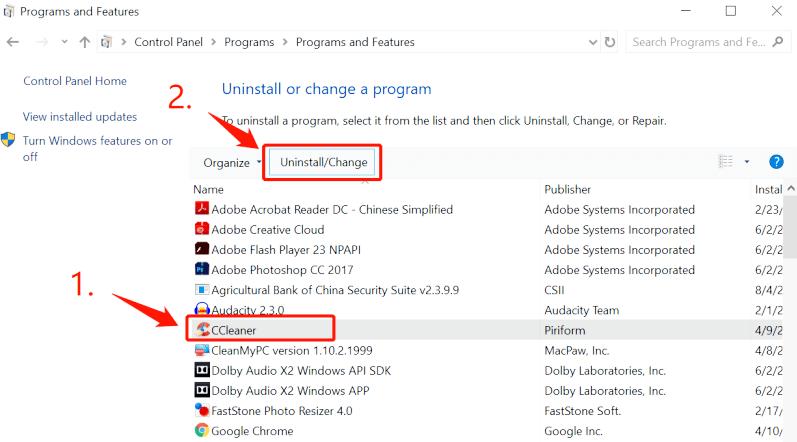Click the refresh button beside address bar
This screenshot has width=797, height=442.
click(x=611, y=42)
